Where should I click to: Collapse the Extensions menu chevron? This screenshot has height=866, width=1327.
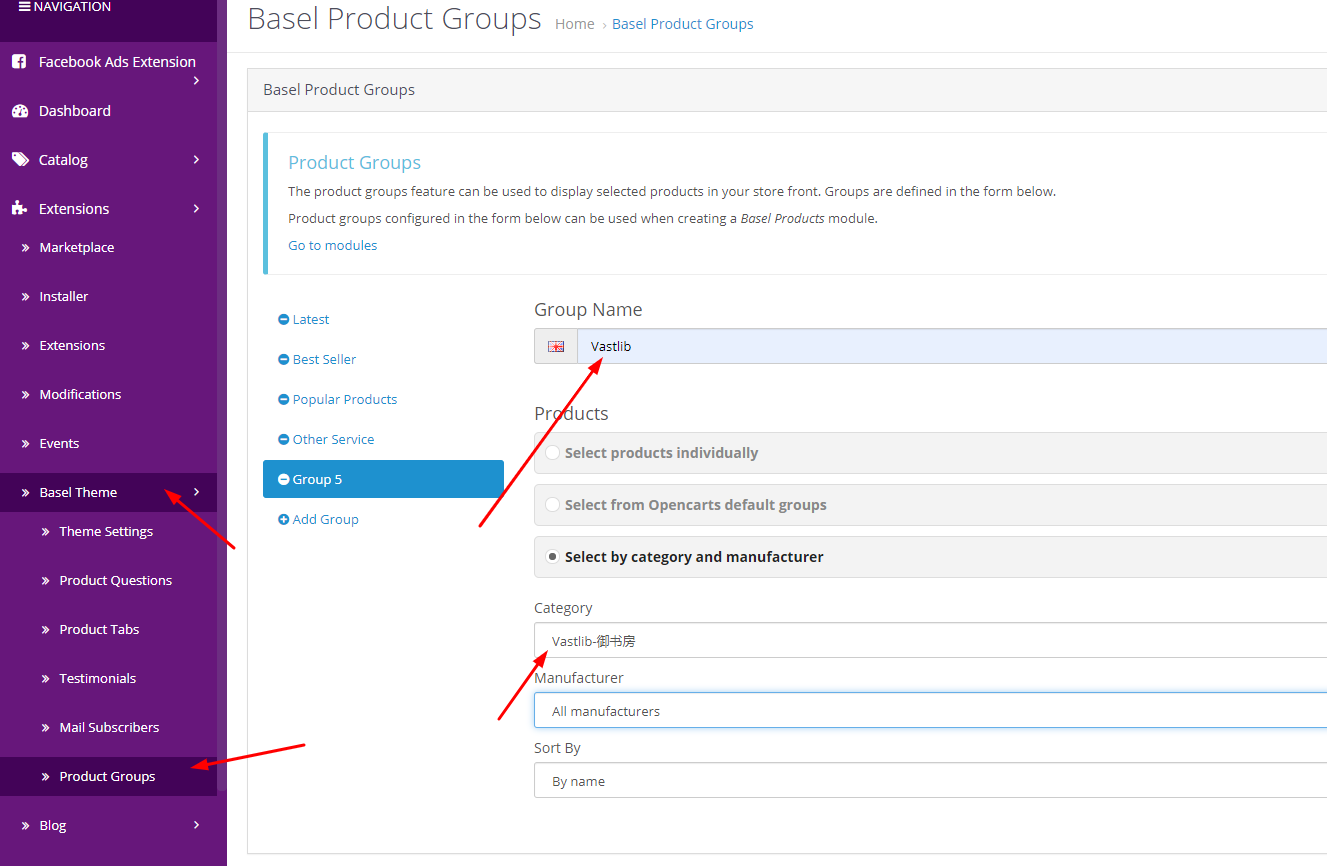(196, 209)
